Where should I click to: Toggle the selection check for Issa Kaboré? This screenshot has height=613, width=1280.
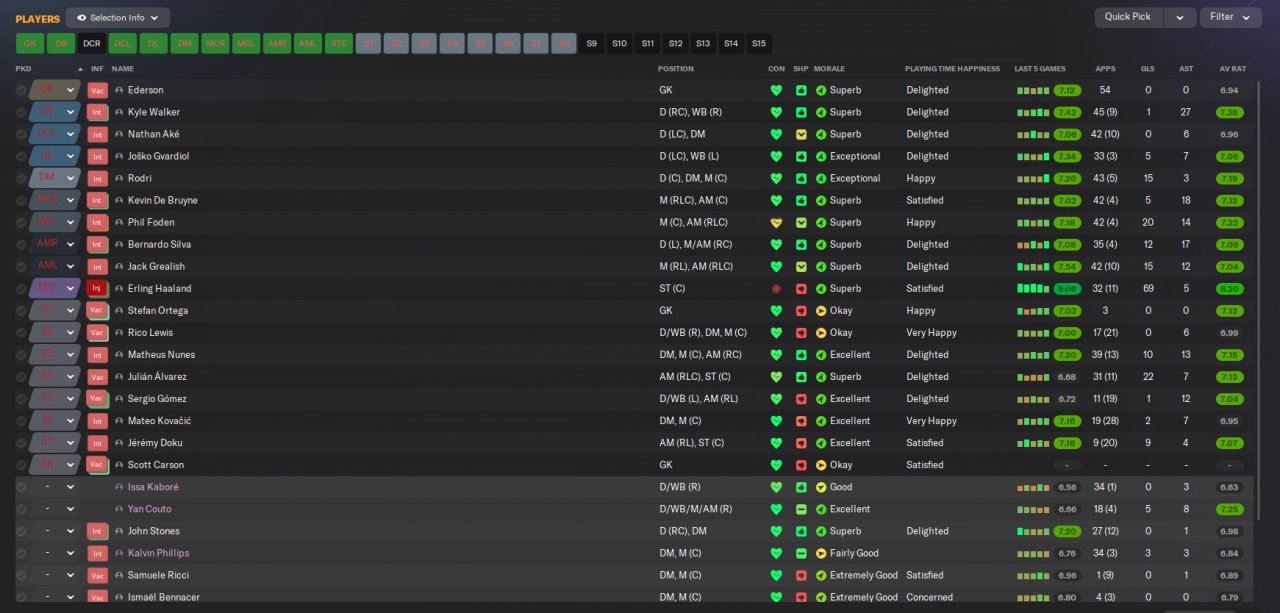click(x=21, y=487)
